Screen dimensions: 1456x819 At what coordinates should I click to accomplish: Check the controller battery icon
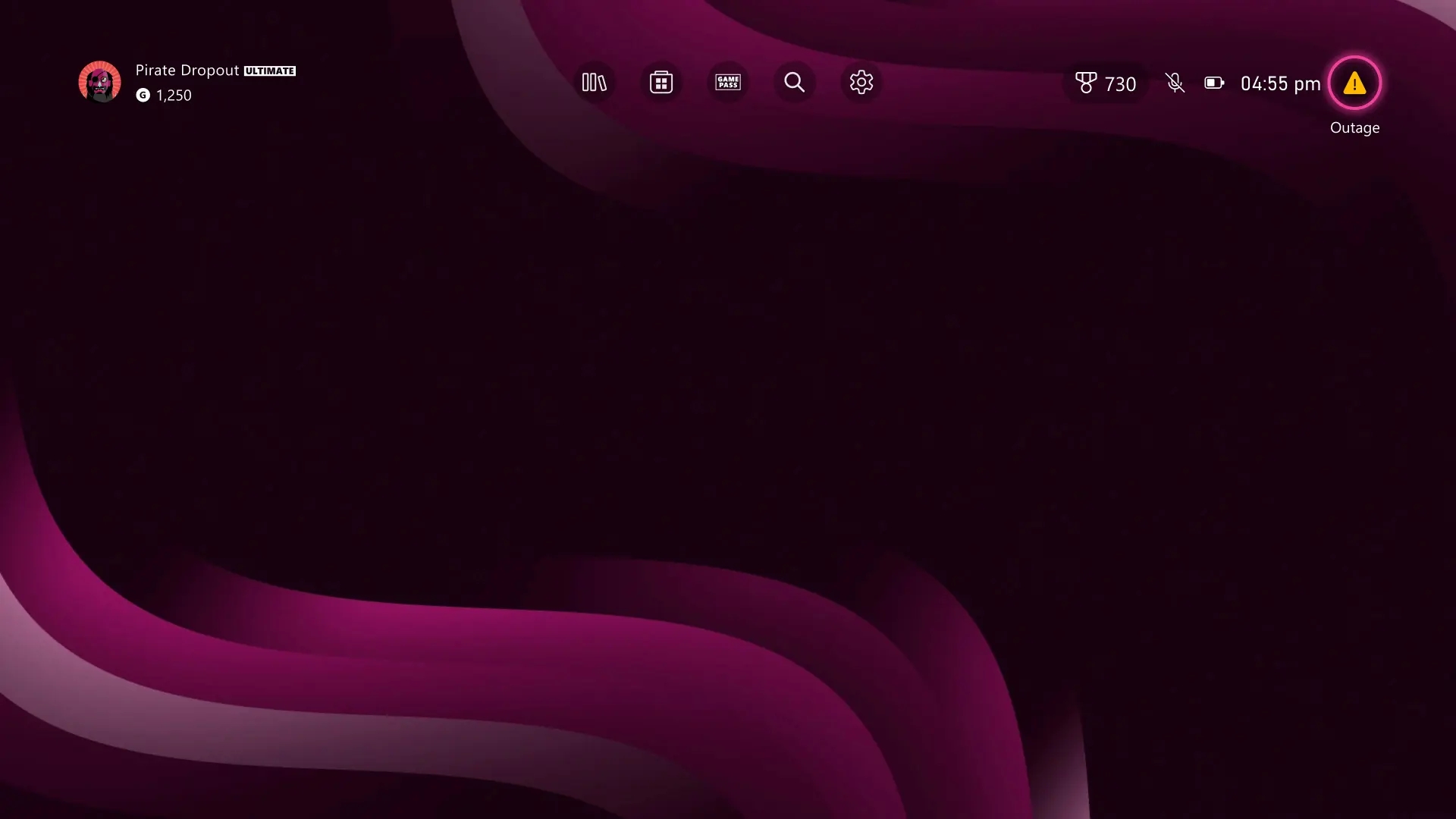(1214, 83)
